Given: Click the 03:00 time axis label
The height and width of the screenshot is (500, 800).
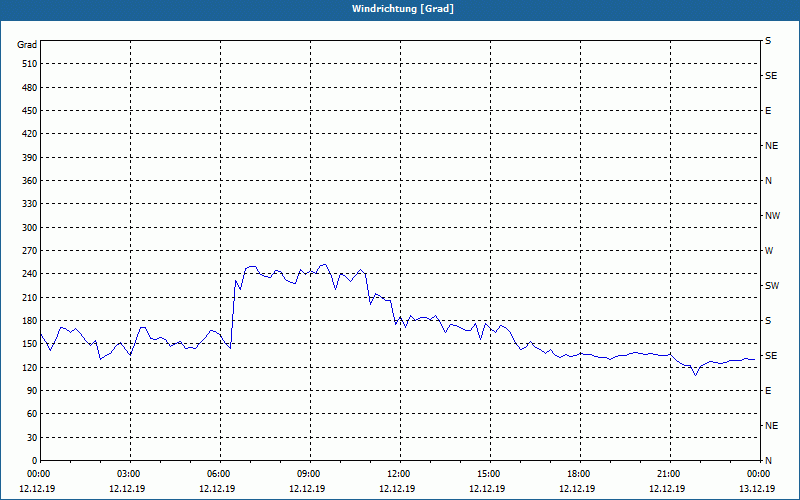Looking at the screenshot, I should (130, 474).
